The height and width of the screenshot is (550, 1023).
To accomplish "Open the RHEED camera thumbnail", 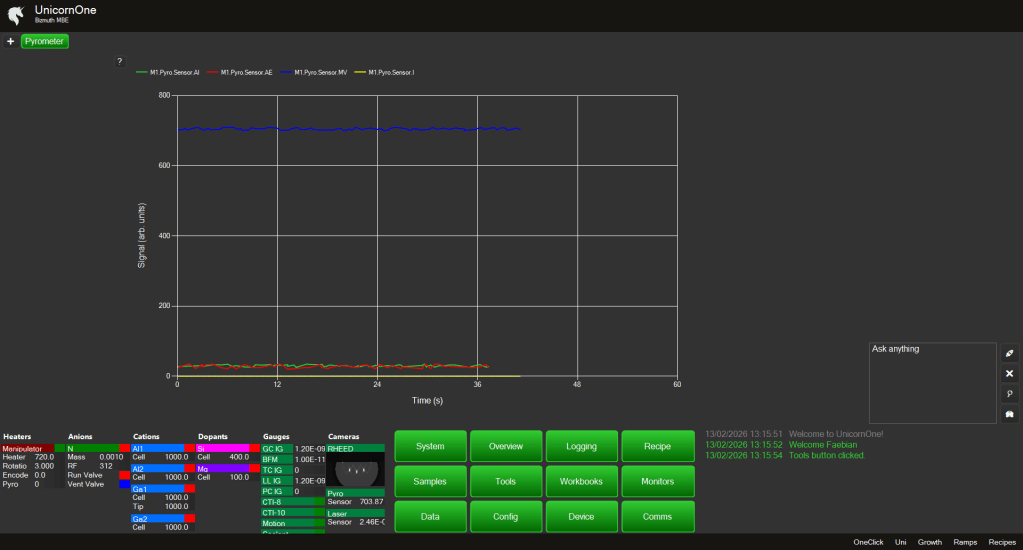I will [355, 470].
